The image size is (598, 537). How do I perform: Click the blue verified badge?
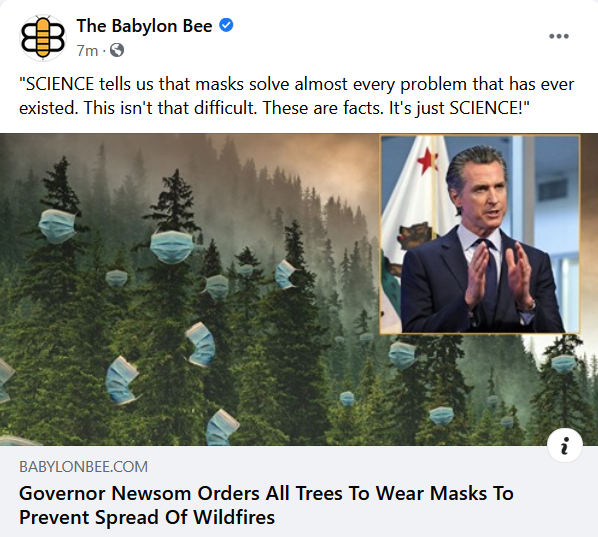pos(226,25)
